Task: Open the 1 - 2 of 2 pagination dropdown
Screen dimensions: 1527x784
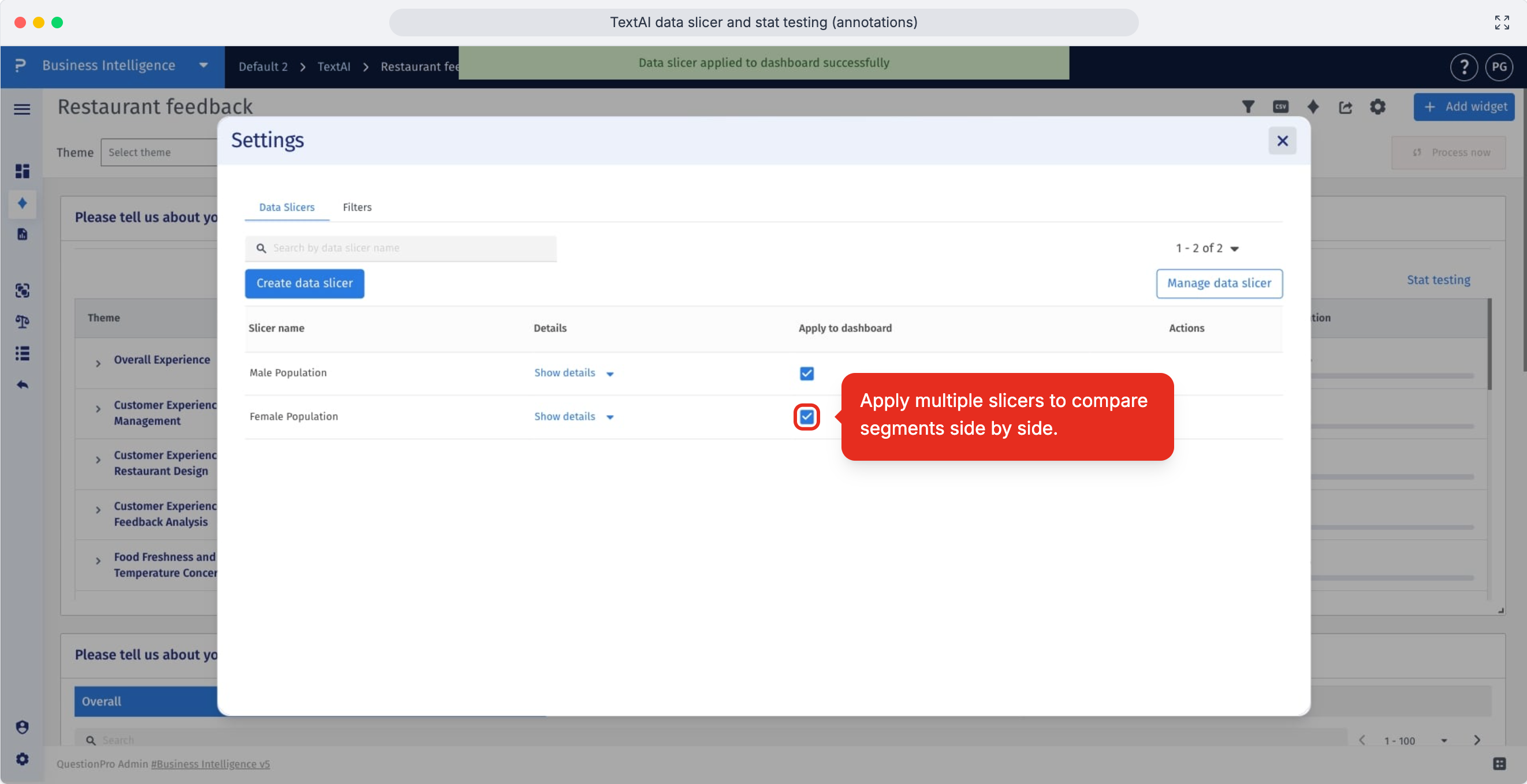Action: (x=1208, y=248)
